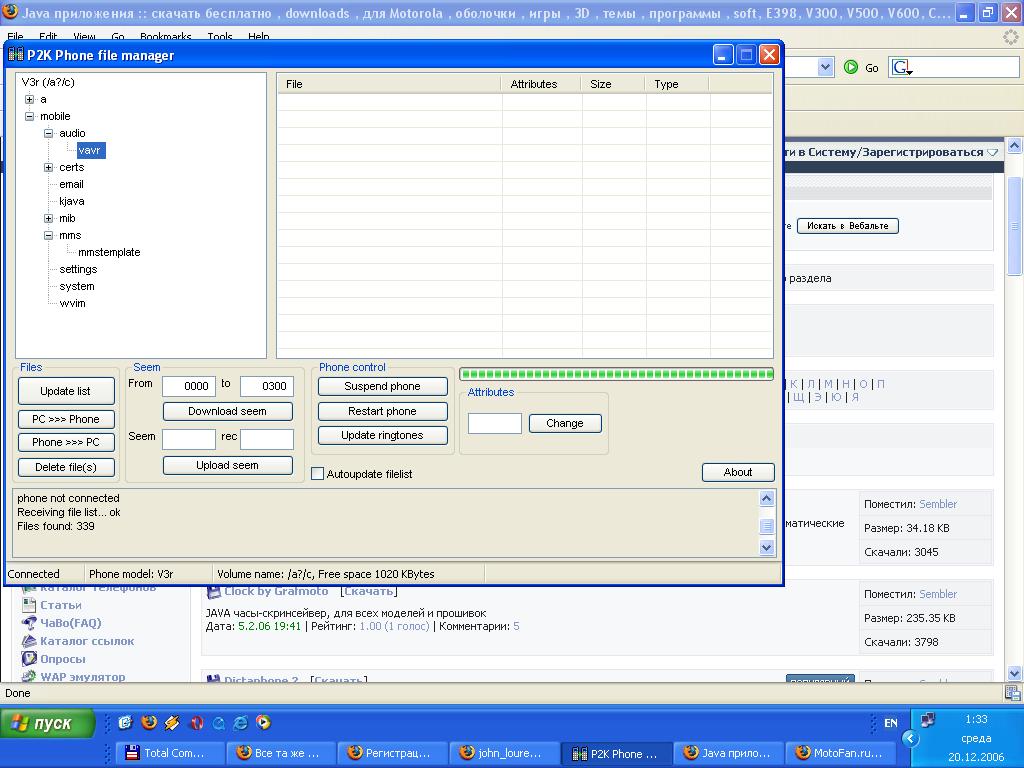
Task: Click the log panel scroll up arrow
Action: pos(767,498)
